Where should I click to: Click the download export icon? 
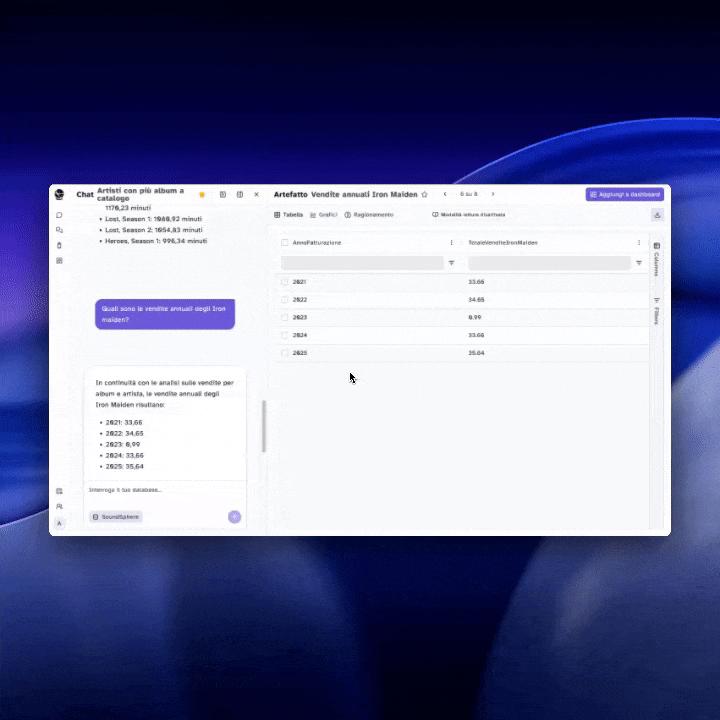pos(657,215)
